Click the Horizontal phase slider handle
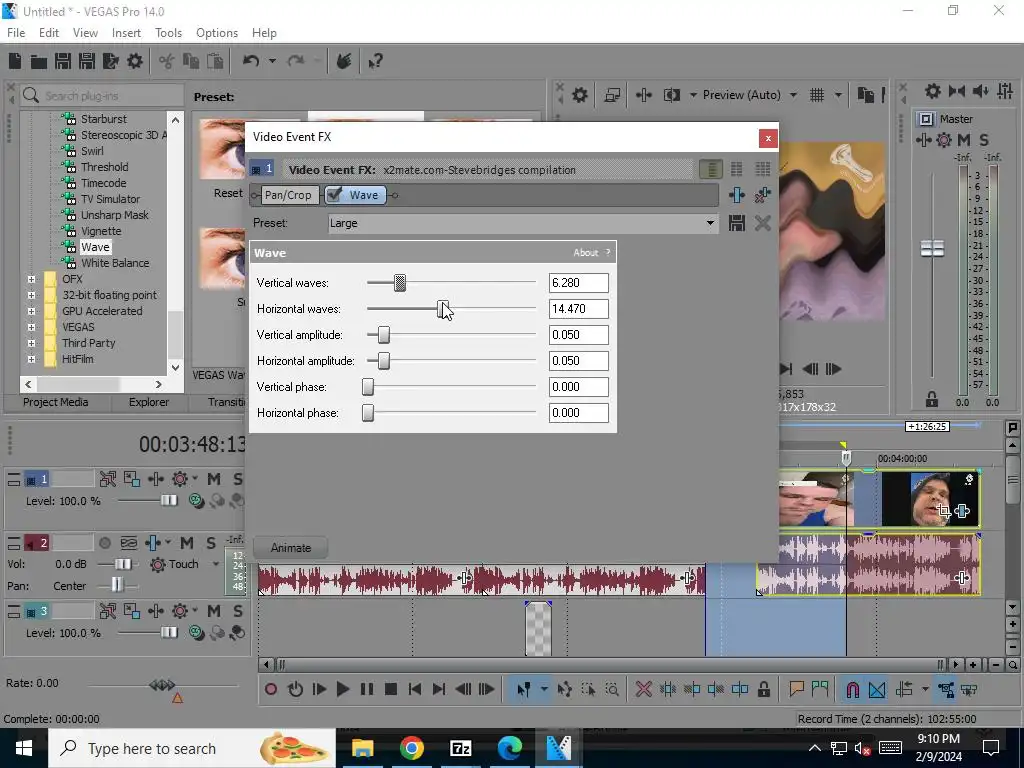This screenshot has height=768, width=1024. [x=368, y=413]
